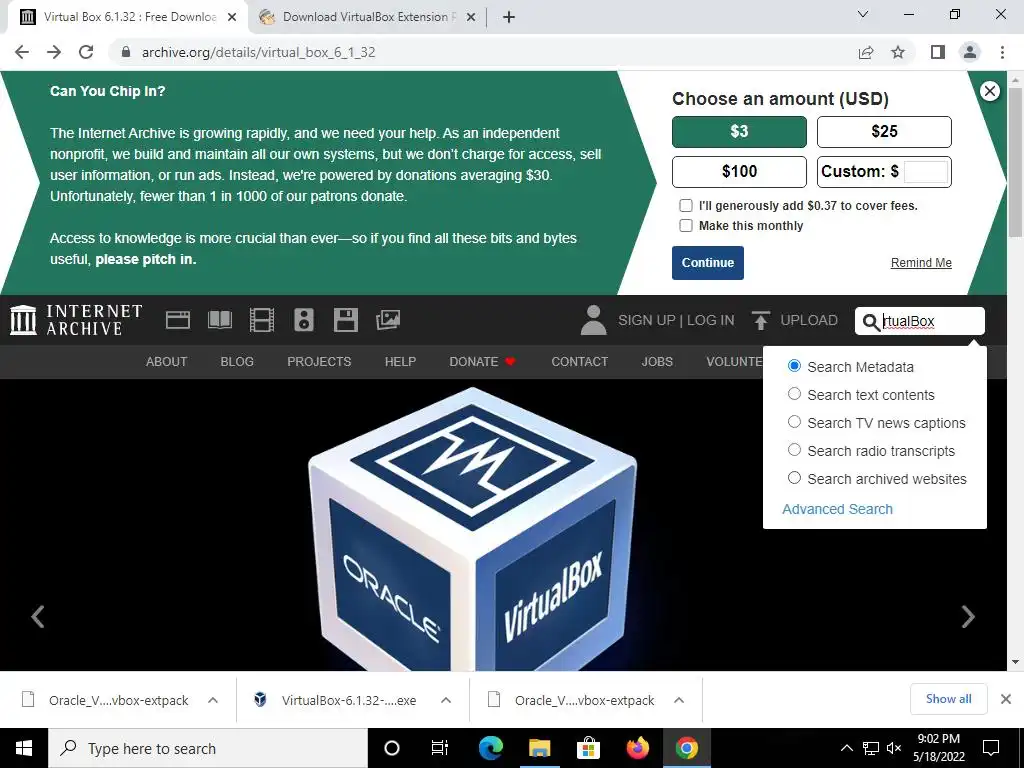
Task: Open PROJECTS menu item
Action: [x=319, y=362]
